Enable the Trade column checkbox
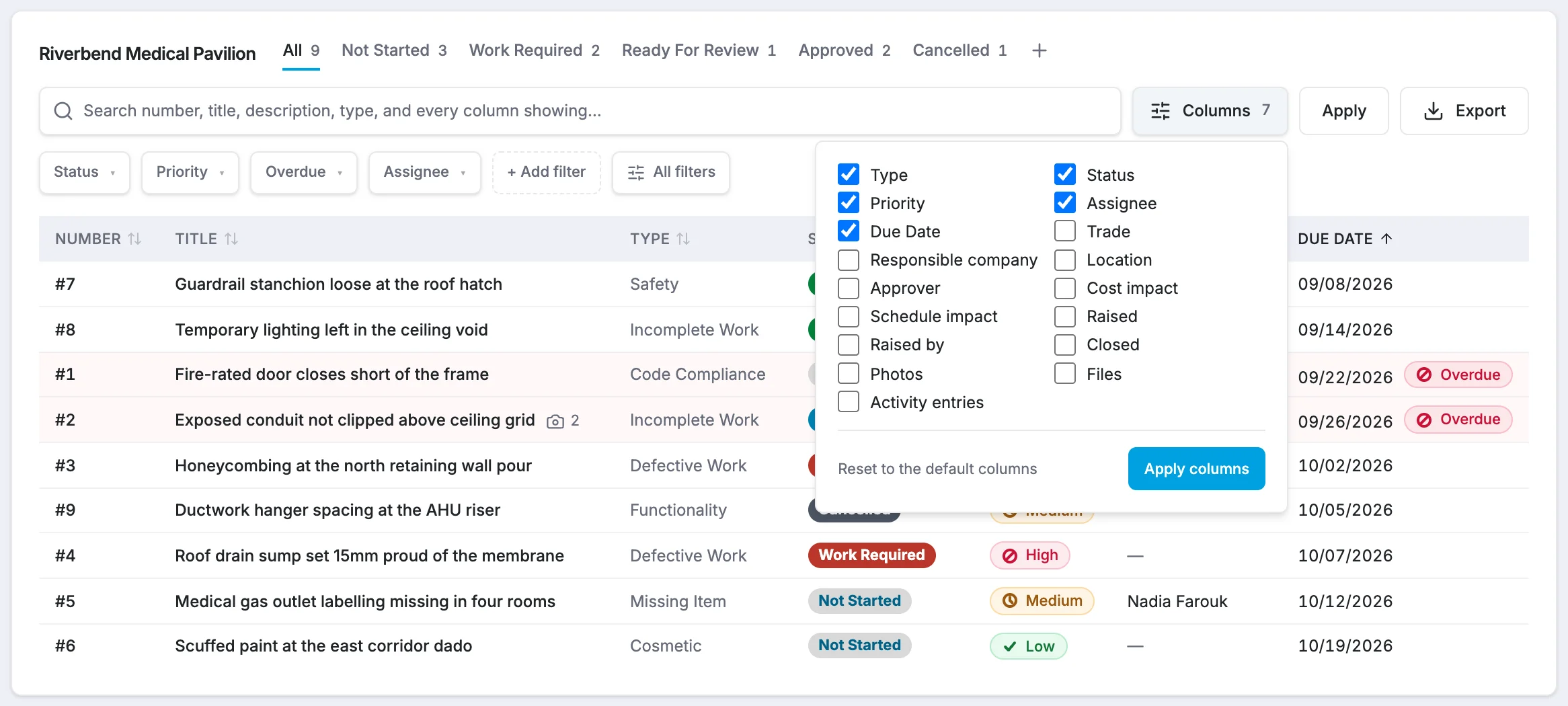 [x=1065, y=231]
